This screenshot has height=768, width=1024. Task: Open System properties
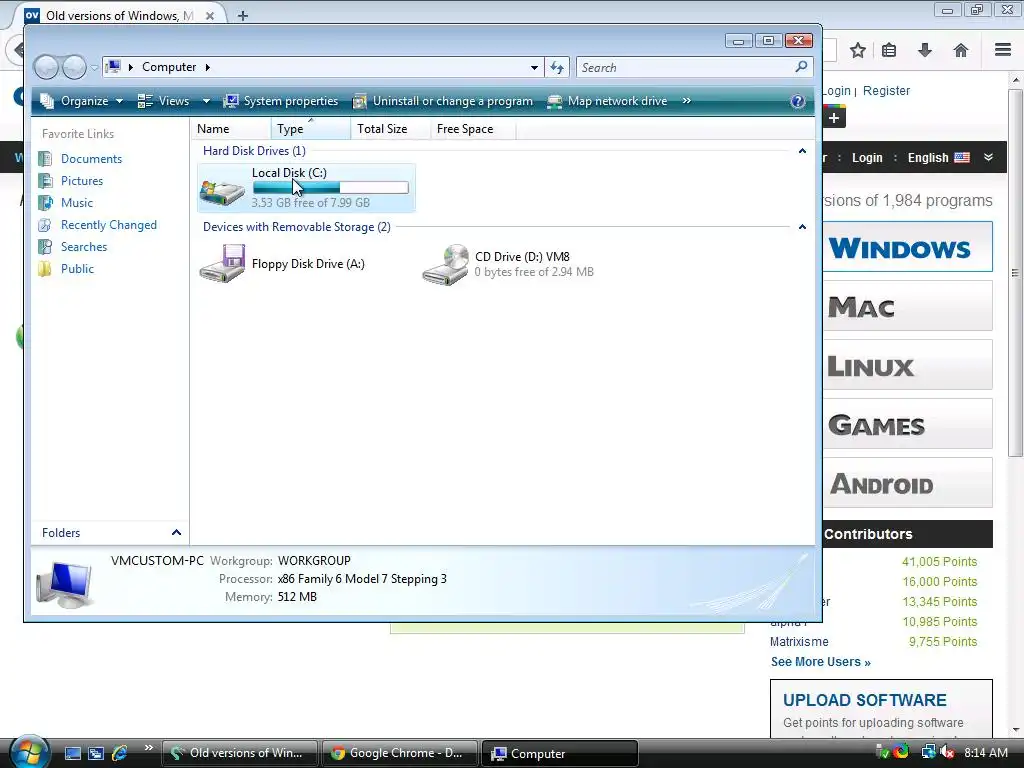(281, 101)
